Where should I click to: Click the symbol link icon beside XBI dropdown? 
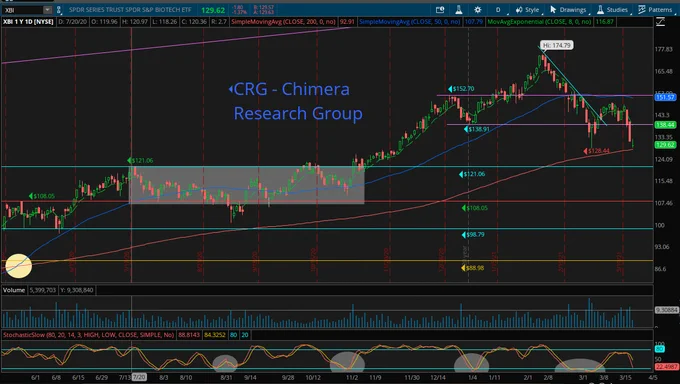(x=59, y=10)
